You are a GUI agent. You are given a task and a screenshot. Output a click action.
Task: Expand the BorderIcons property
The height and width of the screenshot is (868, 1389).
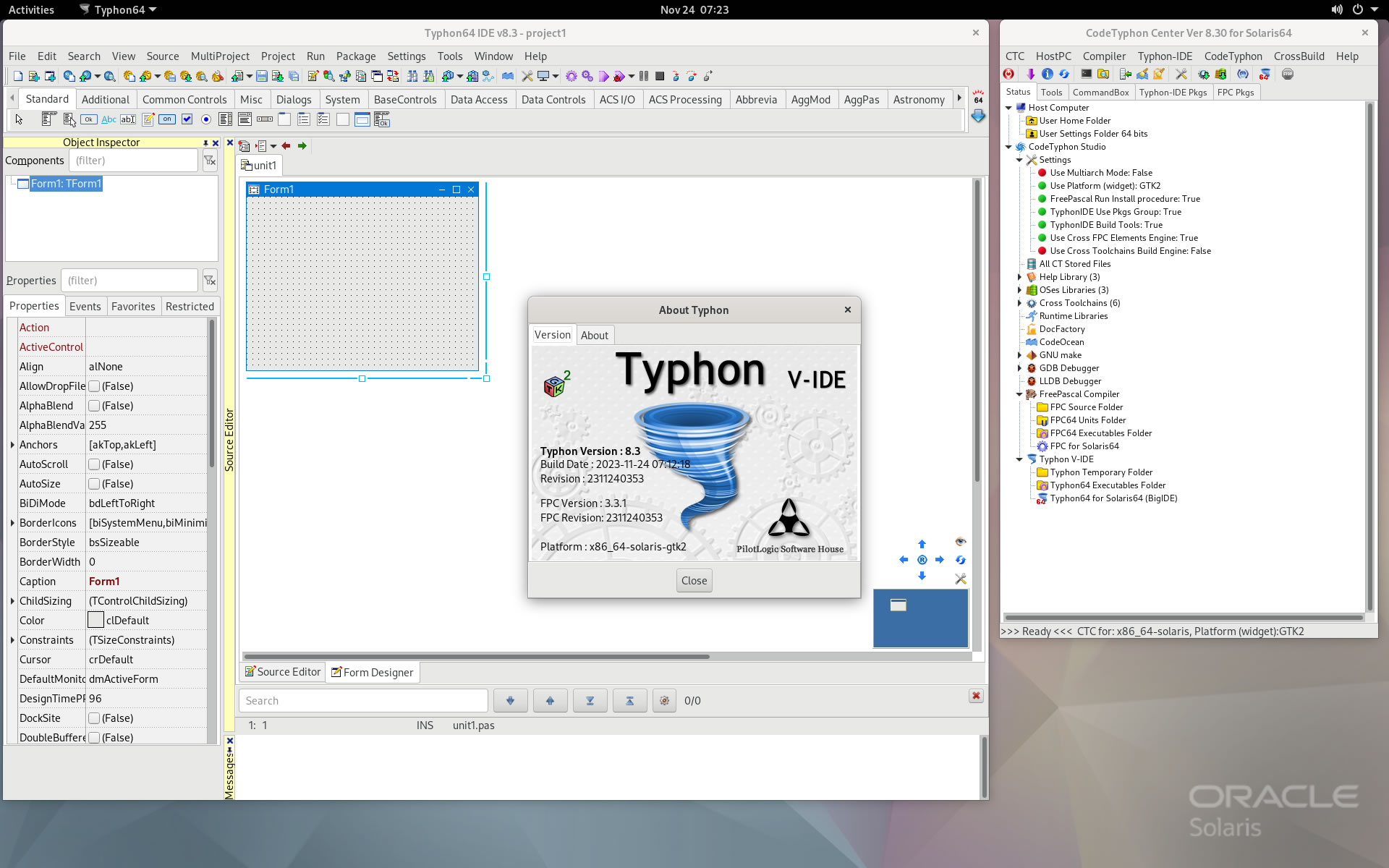(x=12, y=523)
